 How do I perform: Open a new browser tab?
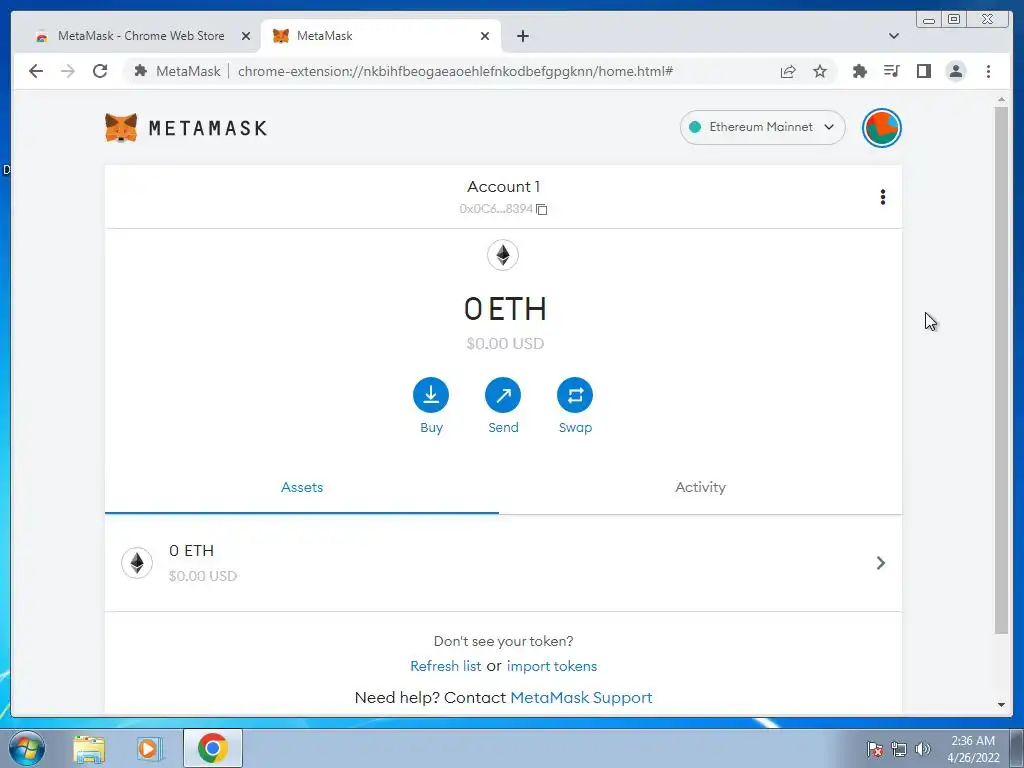tap(522, 36)
